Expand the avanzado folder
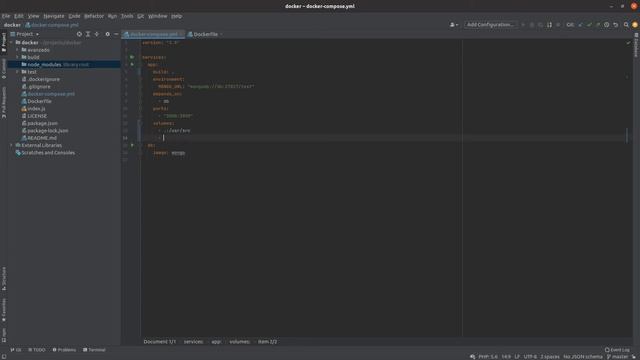The height and width of the screenshot is (360, 640). click(18, 50)
